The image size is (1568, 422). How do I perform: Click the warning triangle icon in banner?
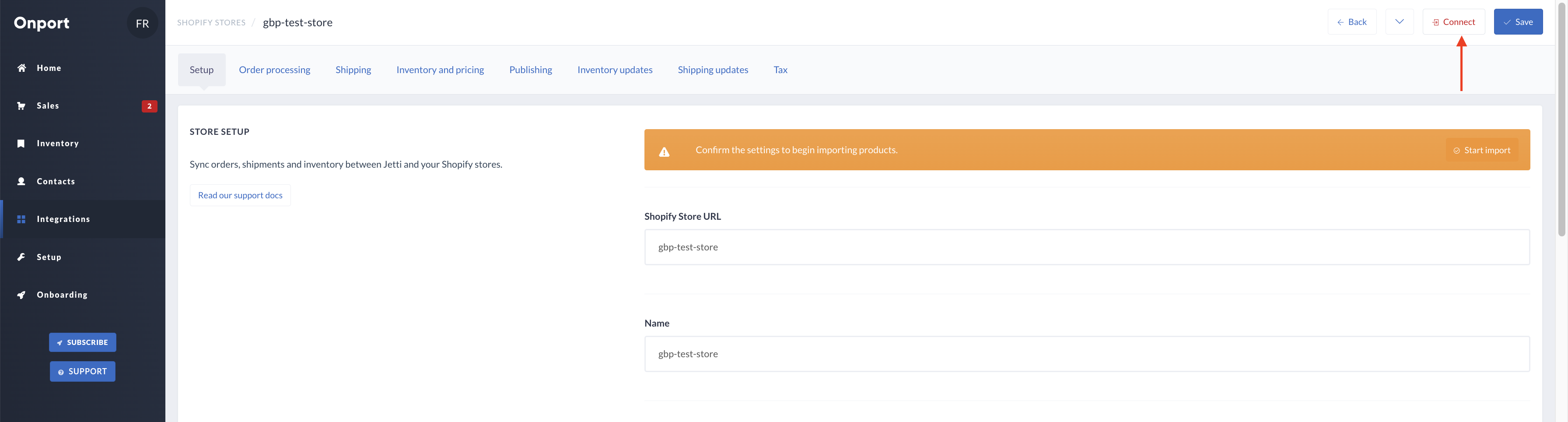tap(664, 151)
